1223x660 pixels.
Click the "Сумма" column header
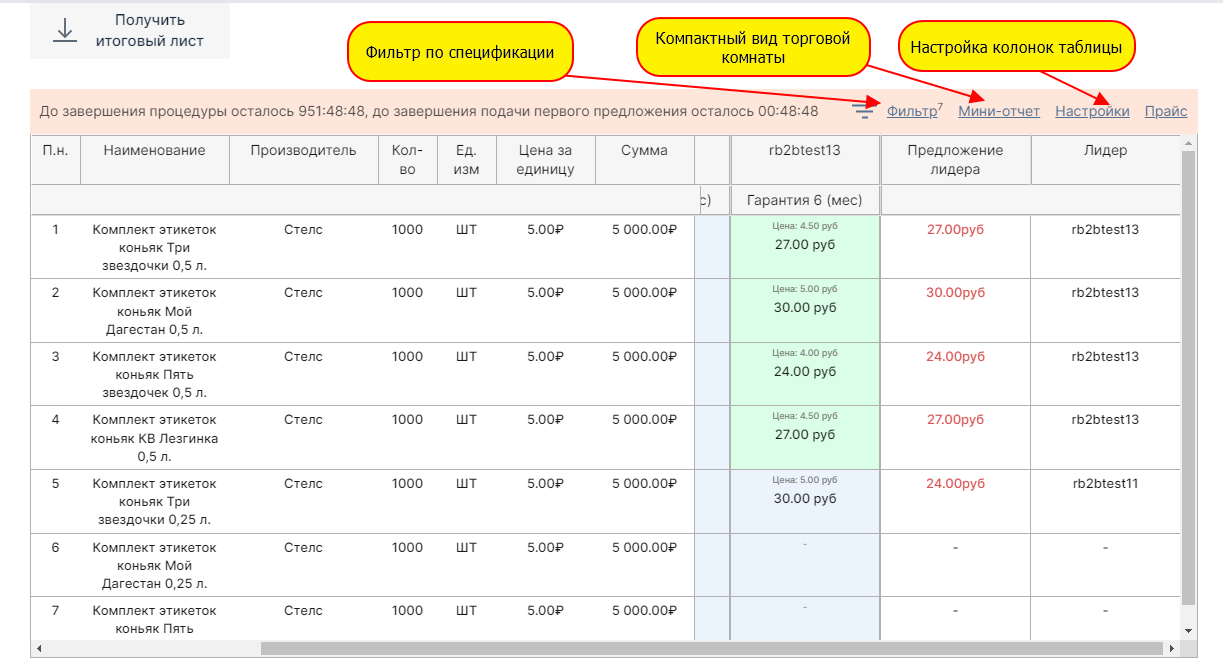pos(644,151)
